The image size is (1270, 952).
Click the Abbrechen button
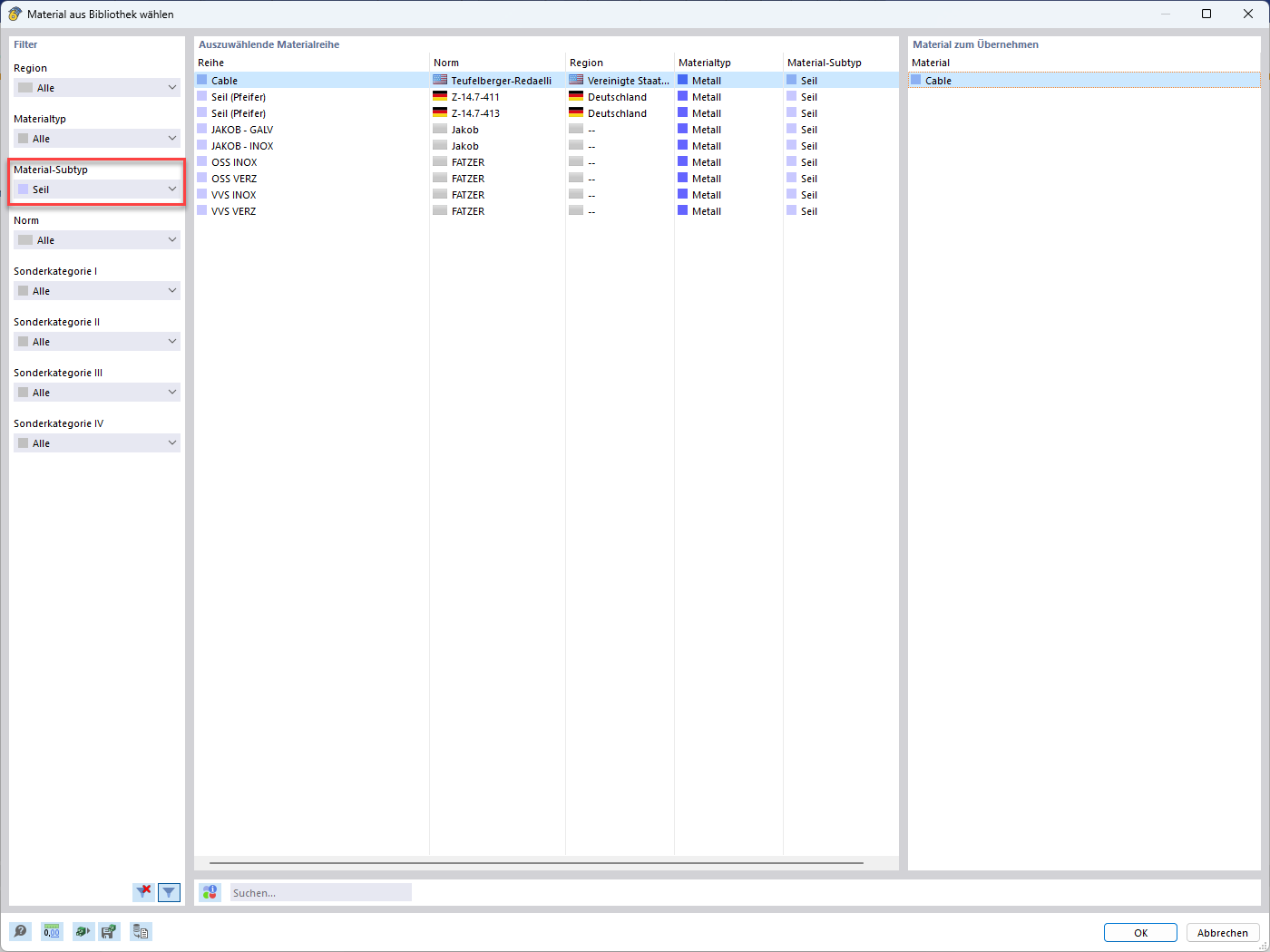pyautogui.click(x=1223, y=932)
